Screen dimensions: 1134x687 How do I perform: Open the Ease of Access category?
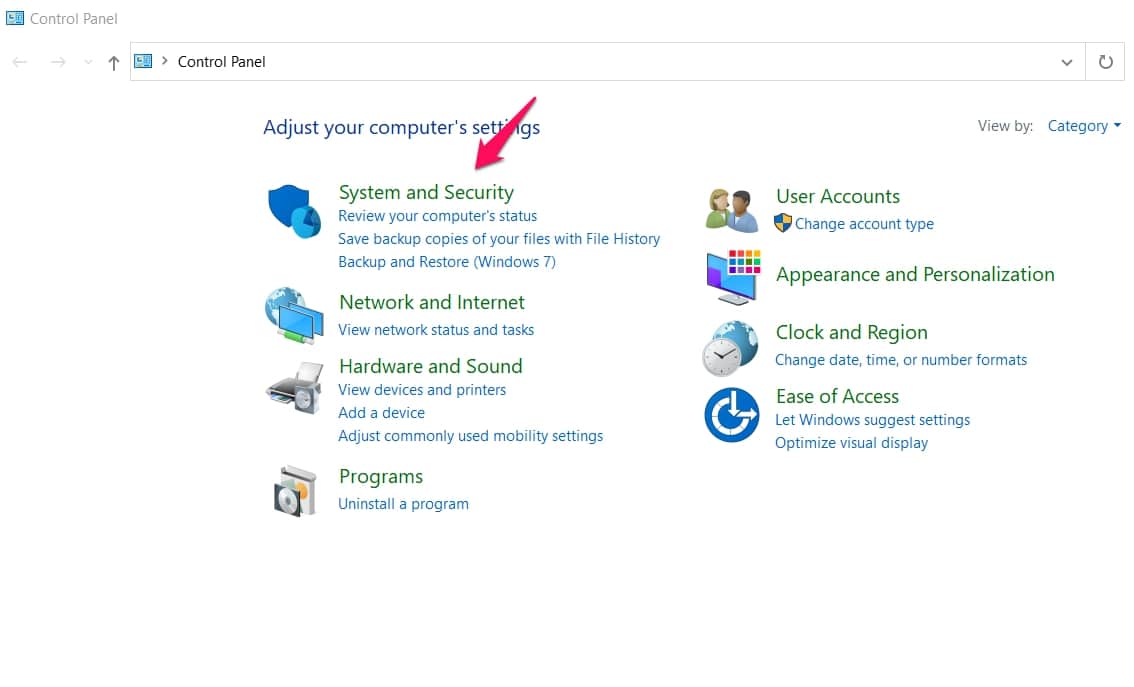[x=837, y=396]
